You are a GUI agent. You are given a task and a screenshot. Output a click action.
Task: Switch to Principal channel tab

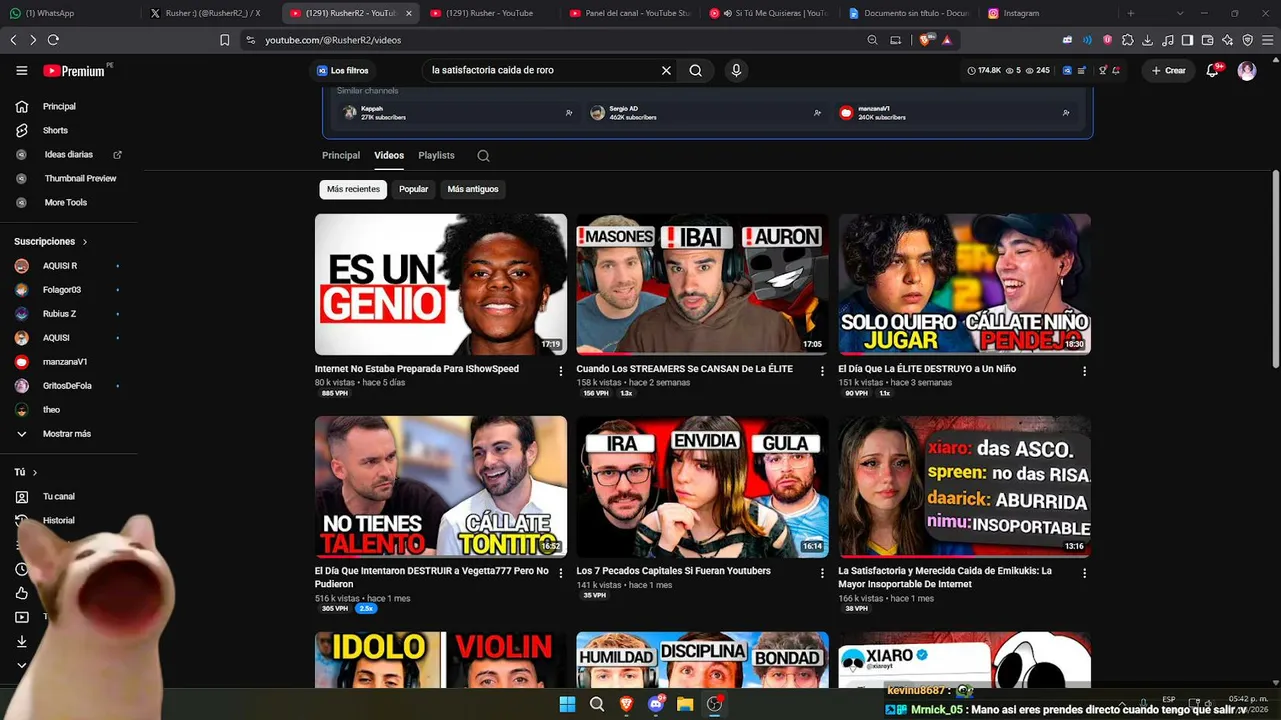[341, 156]
